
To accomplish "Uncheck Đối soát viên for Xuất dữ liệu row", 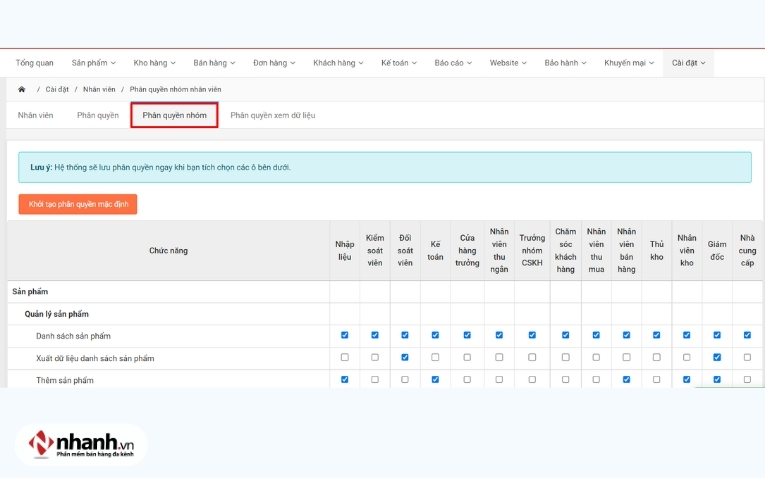I will [x=405, y=357].
